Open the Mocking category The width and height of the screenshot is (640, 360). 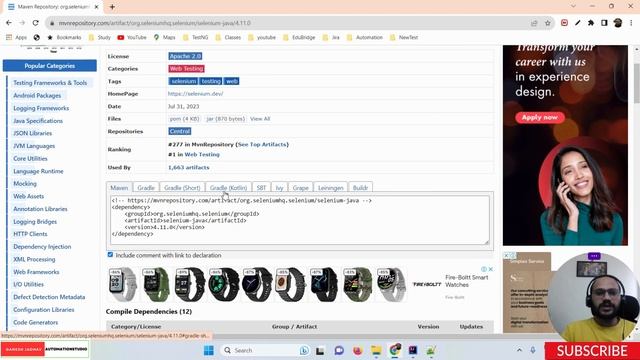coord(25,184)
